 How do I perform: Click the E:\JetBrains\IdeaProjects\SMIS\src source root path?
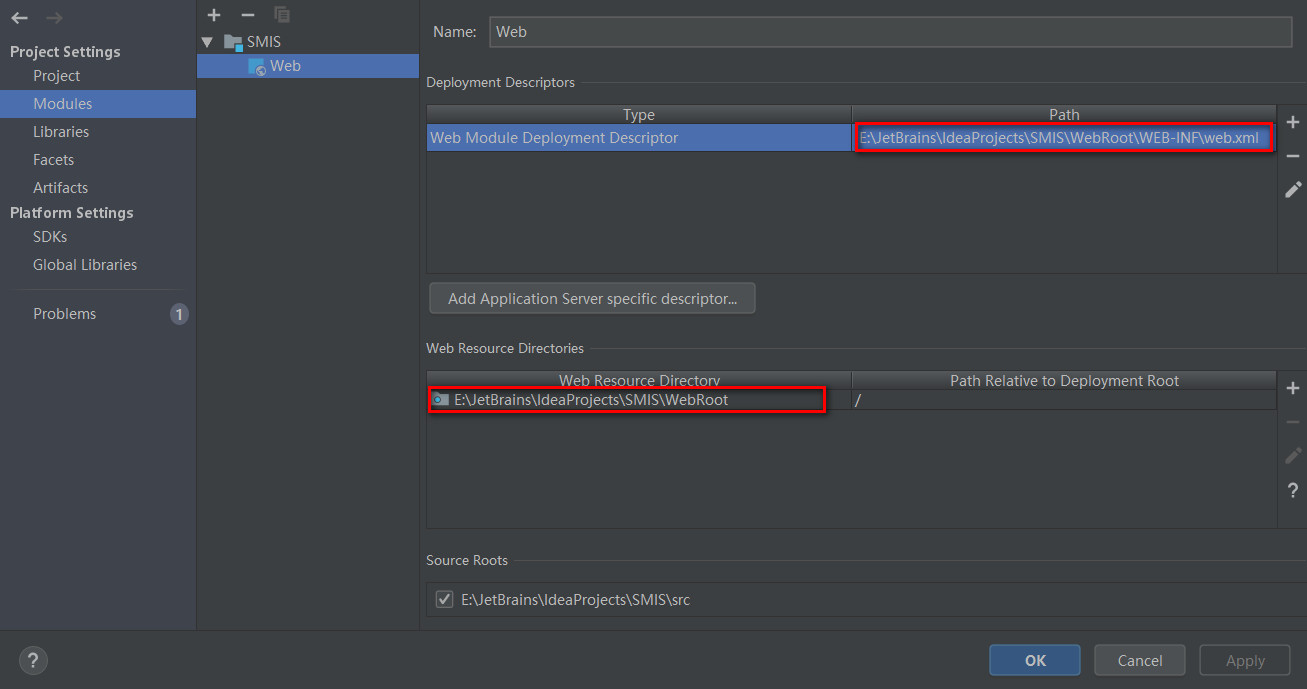tap(575, 600)
